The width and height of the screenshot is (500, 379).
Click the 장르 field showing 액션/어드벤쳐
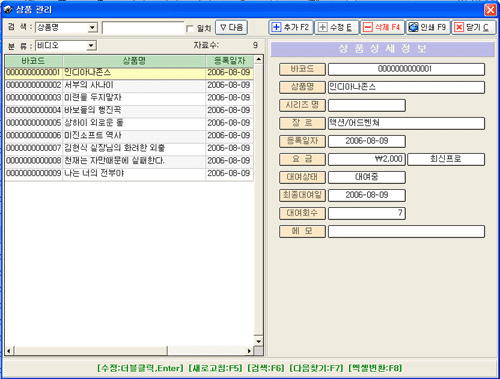pyautogui.click(x=406, y=123)
